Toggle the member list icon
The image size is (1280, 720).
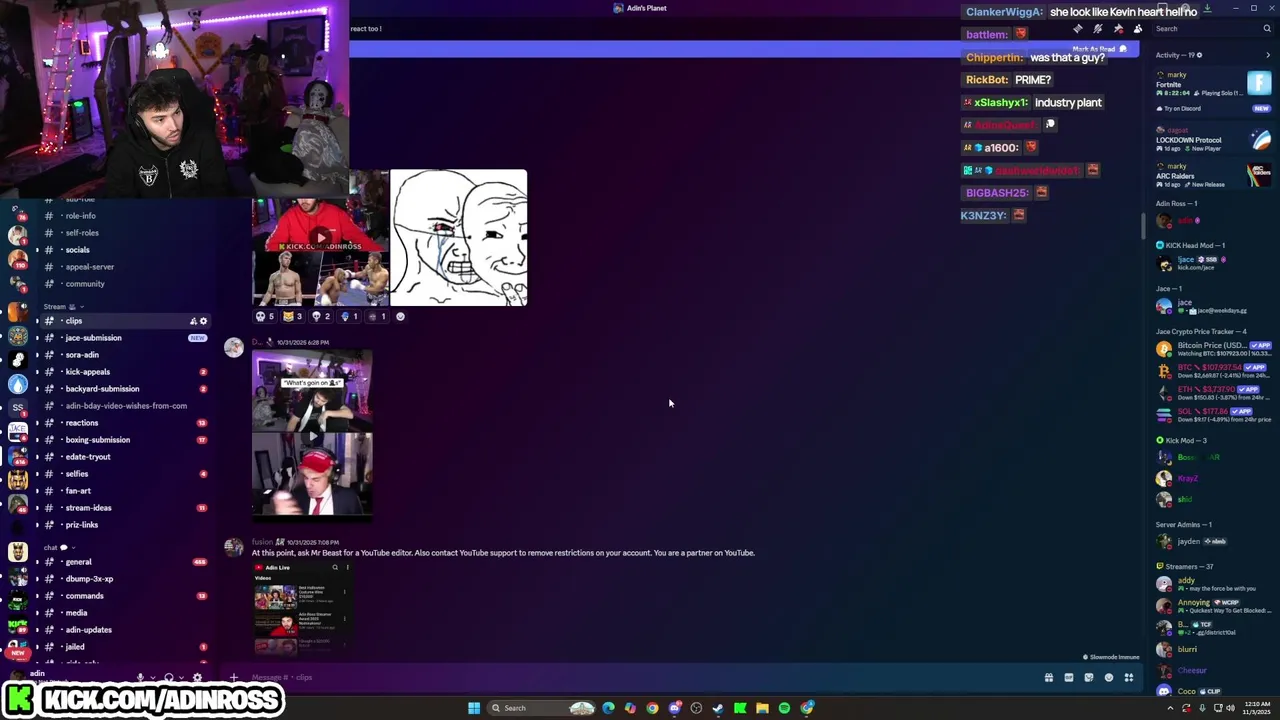pos(1138,29)
